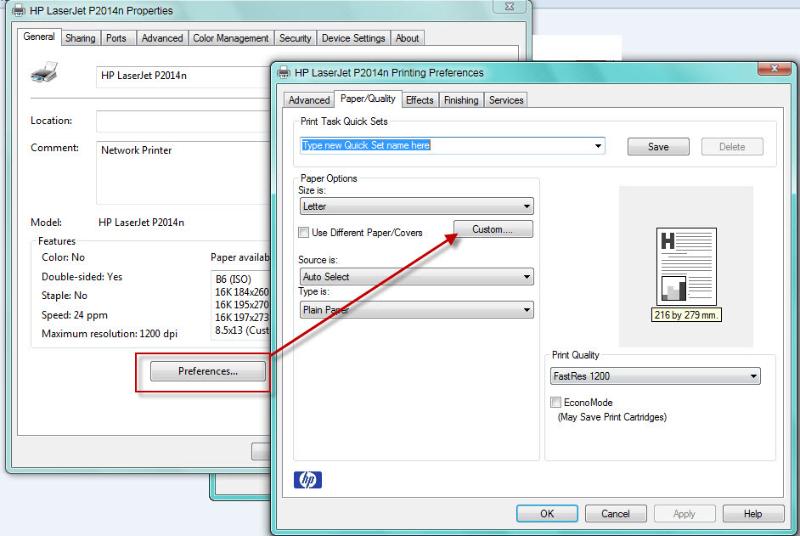Expand the Print Quality FastRes 1200 dropdown

(x=655, y=376)
